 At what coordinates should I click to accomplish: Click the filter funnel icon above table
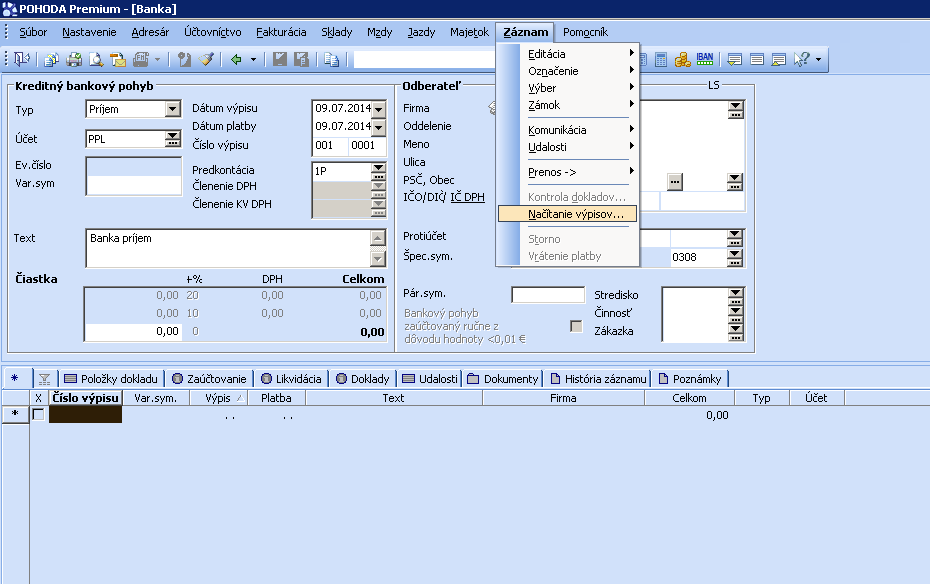tap(44, 379)
